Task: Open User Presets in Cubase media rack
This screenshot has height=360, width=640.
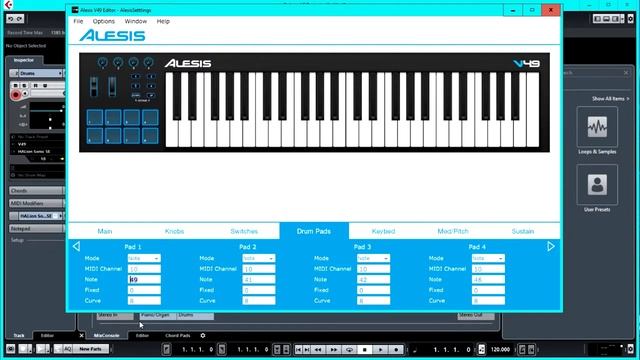Action: [597, 184]
